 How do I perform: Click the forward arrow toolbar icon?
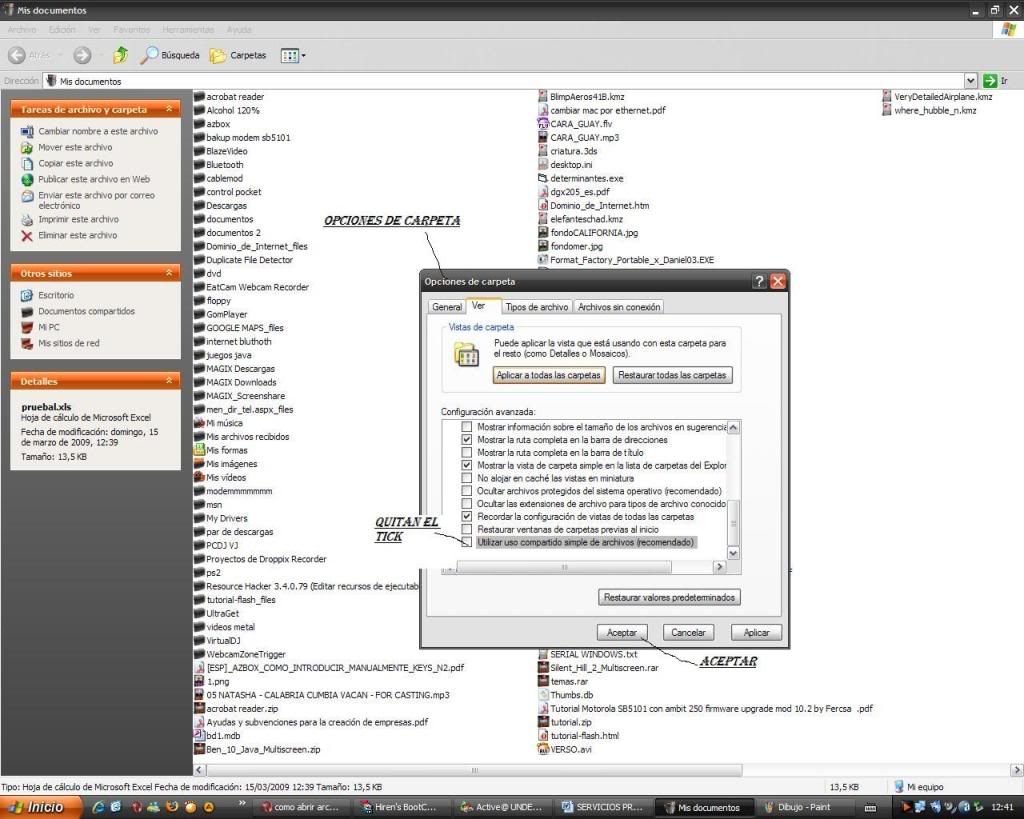coord(82,56)
